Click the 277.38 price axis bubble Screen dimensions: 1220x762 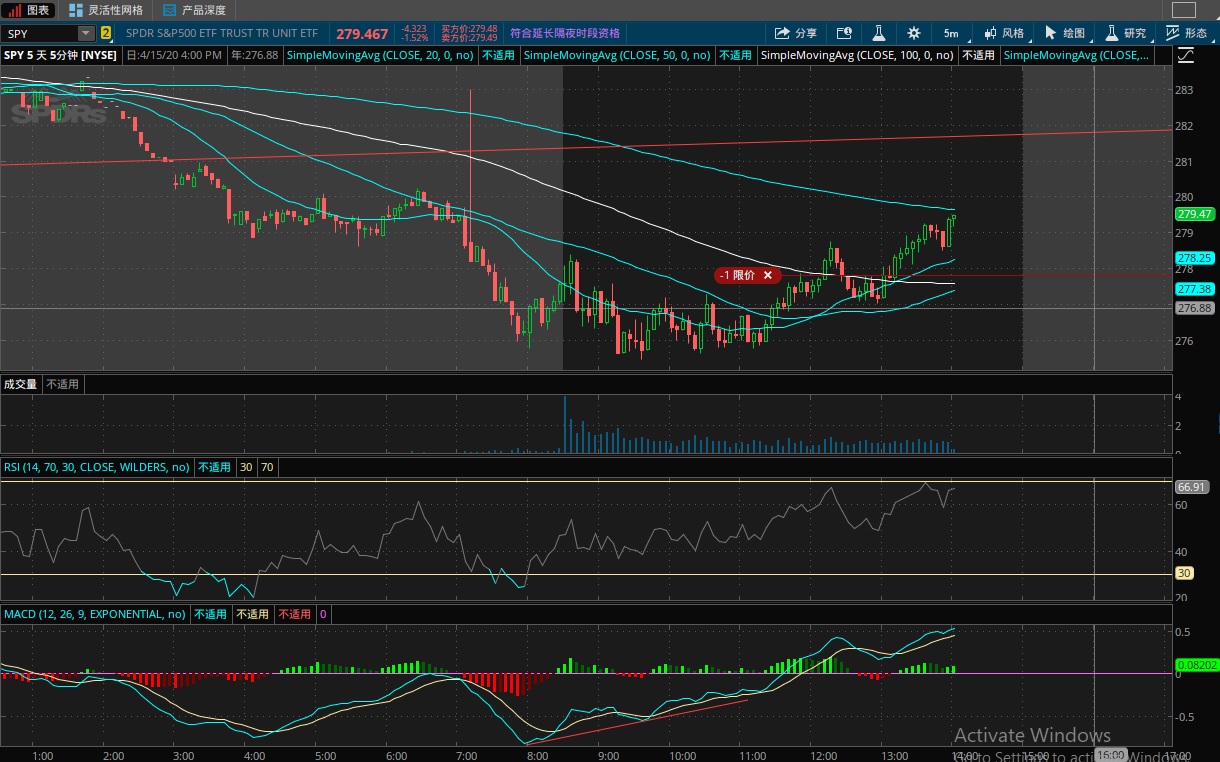[1195, 289]
